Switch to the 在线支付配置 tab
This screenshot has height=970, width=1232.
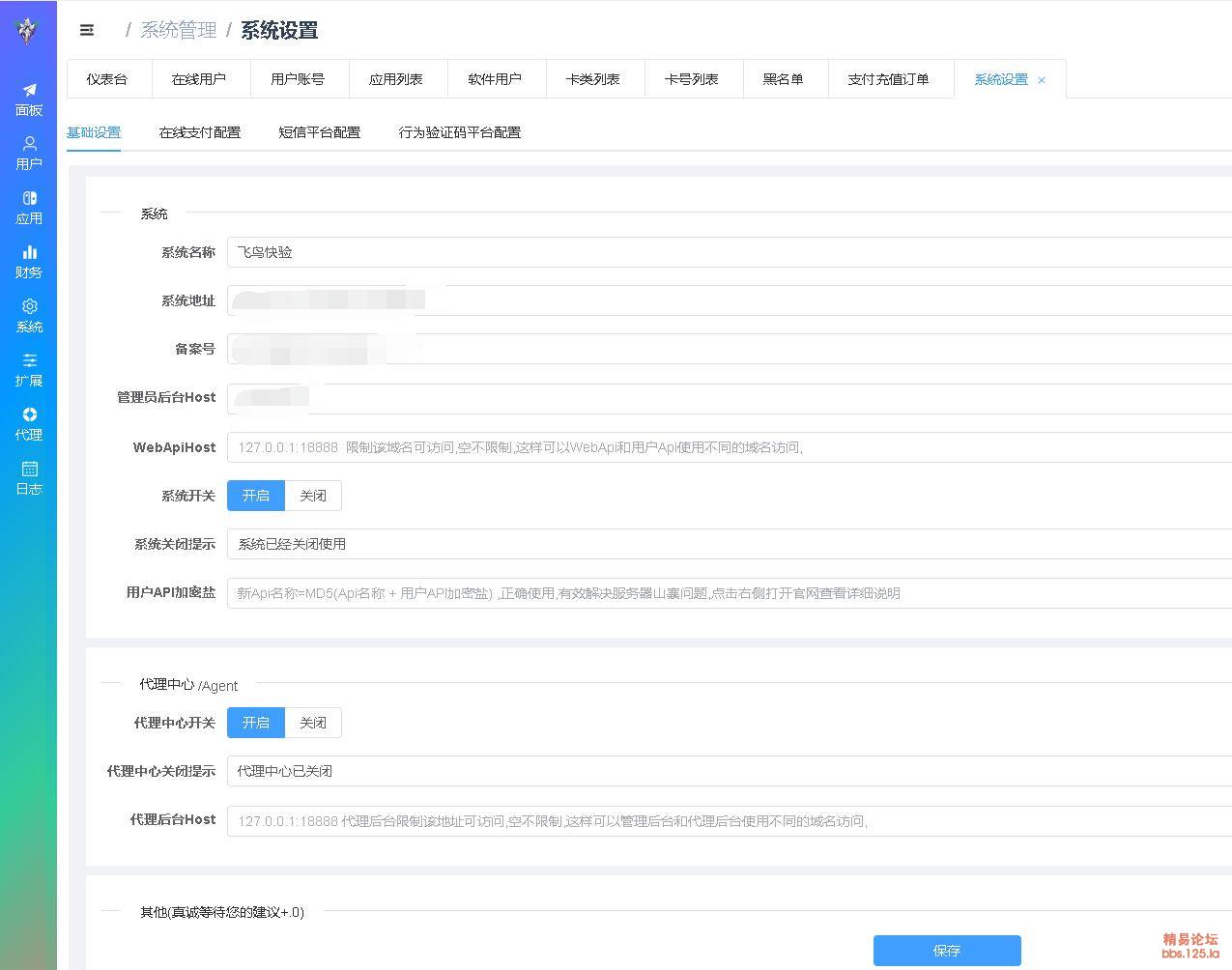click(200, 132)
